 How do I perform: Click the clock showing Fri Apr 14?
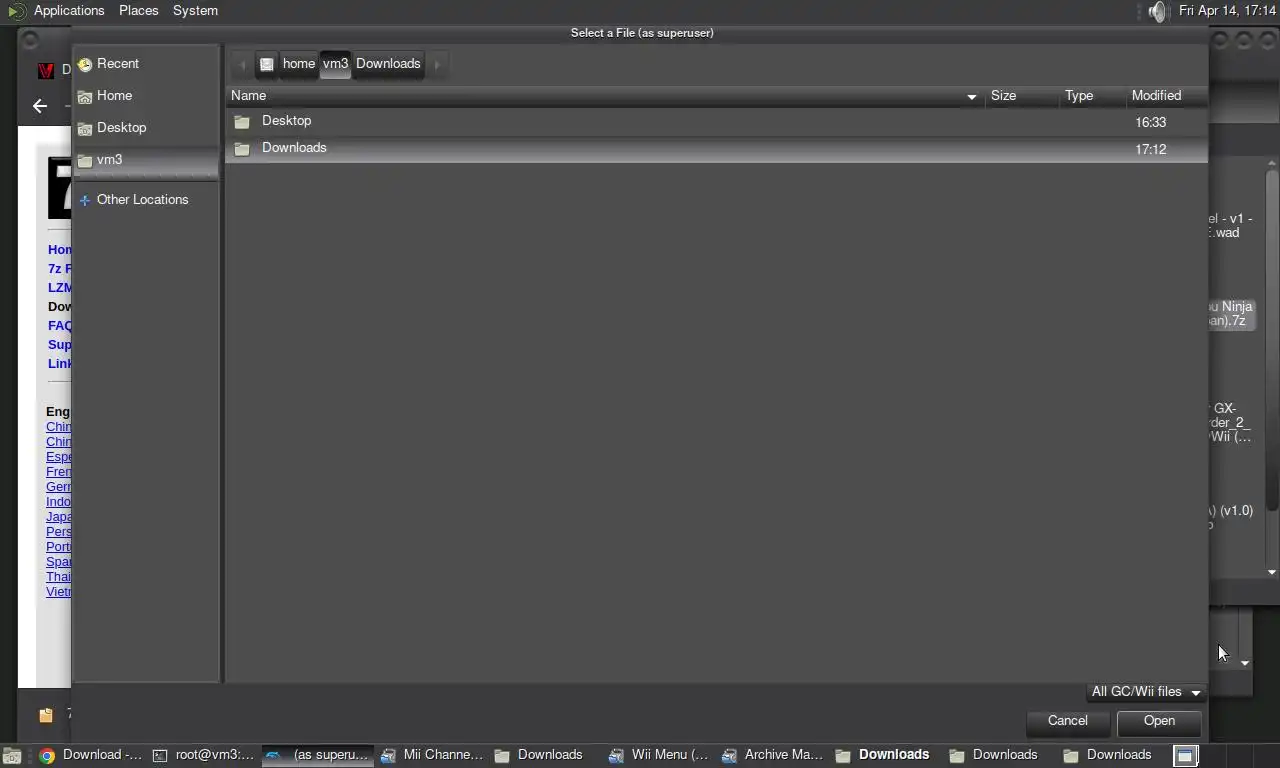tap(1227, 10)
